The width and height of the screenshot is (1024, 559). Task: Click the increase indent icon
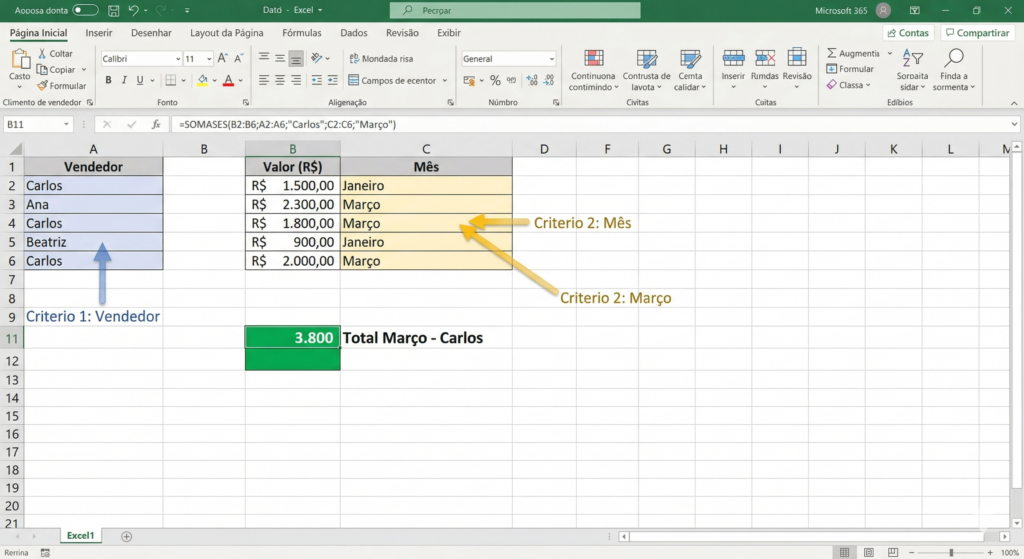[332, 80]
